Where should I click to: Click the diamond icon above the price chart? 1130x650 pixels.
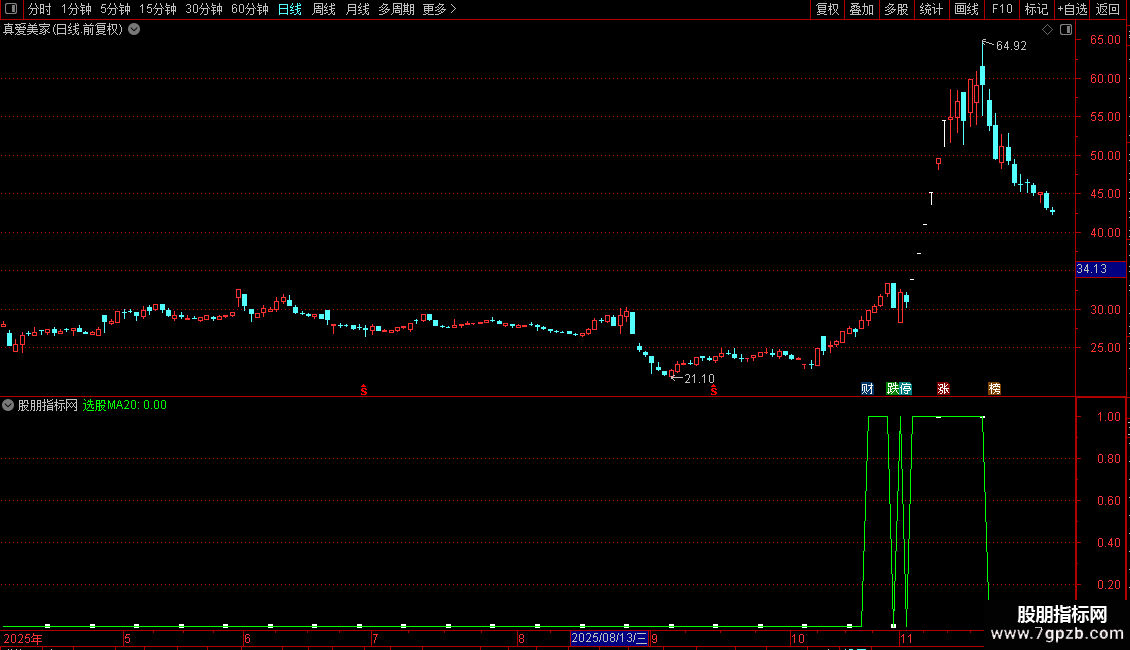1047,30
